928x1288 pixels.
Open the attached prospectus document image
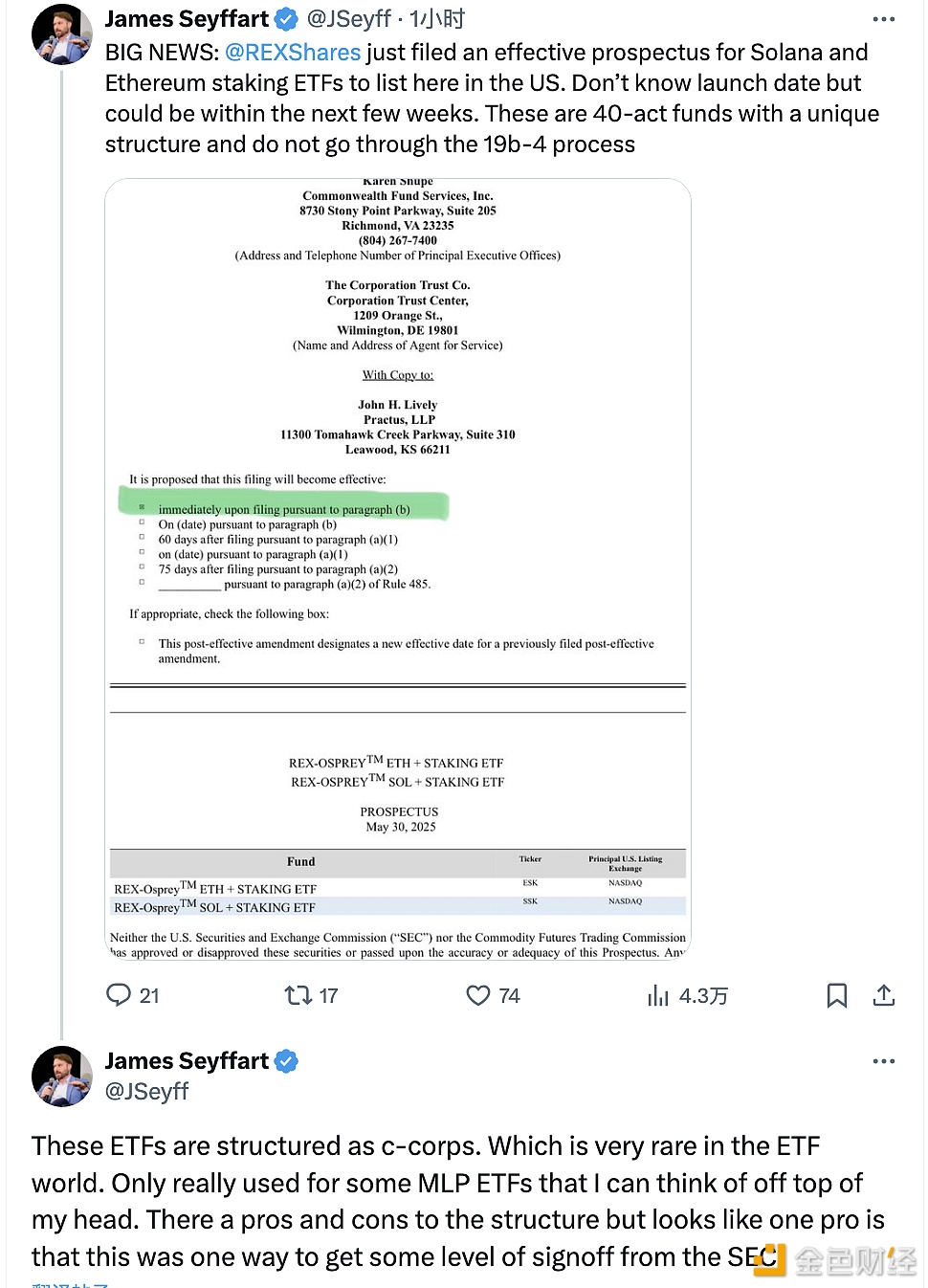pyautogui.click(x=398, y=568)
